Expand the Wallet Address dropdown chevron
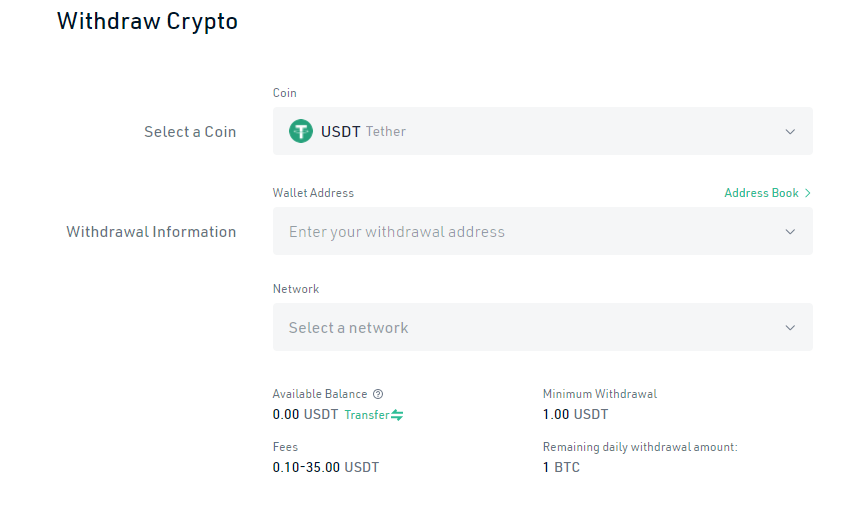 click(790, 232)
